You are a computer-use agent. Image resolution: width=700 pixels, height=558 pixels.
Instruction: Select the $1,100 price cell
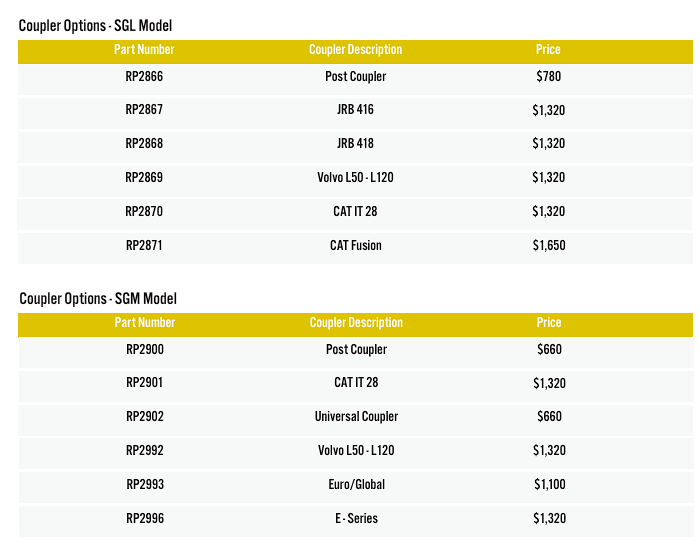(549, 485)
